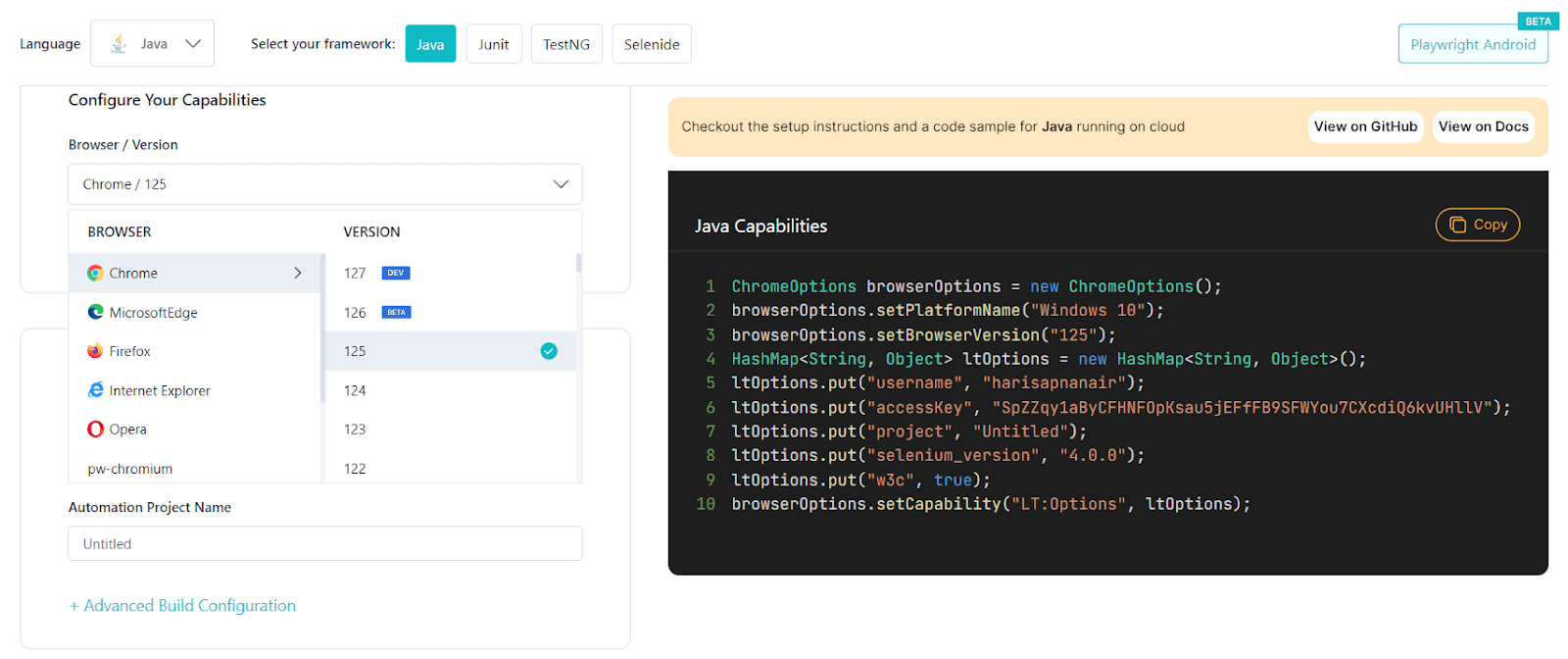Screen dimensions: 1568x659
Task: Click the Microsoft Edge logo icon
Action: coord(95,312)
